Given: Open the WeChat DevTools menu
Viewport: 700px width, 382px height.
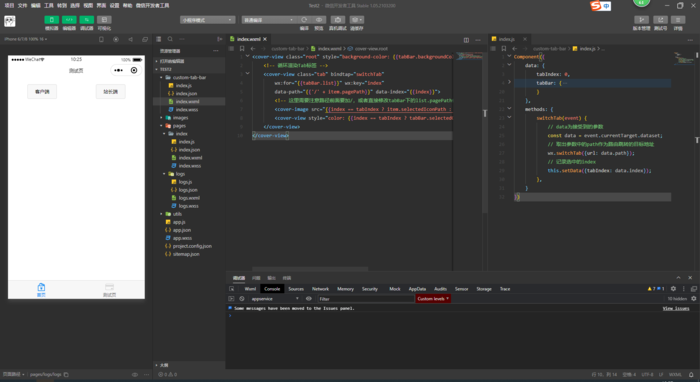Looking at the screenshot, I should point(153,5).
